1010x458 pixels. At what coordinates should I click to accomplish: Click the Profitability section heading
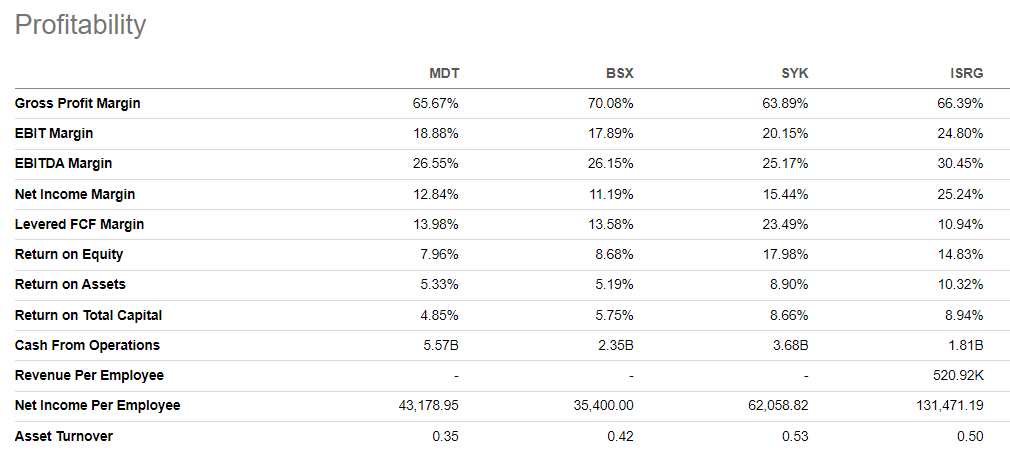pos(80,25)
